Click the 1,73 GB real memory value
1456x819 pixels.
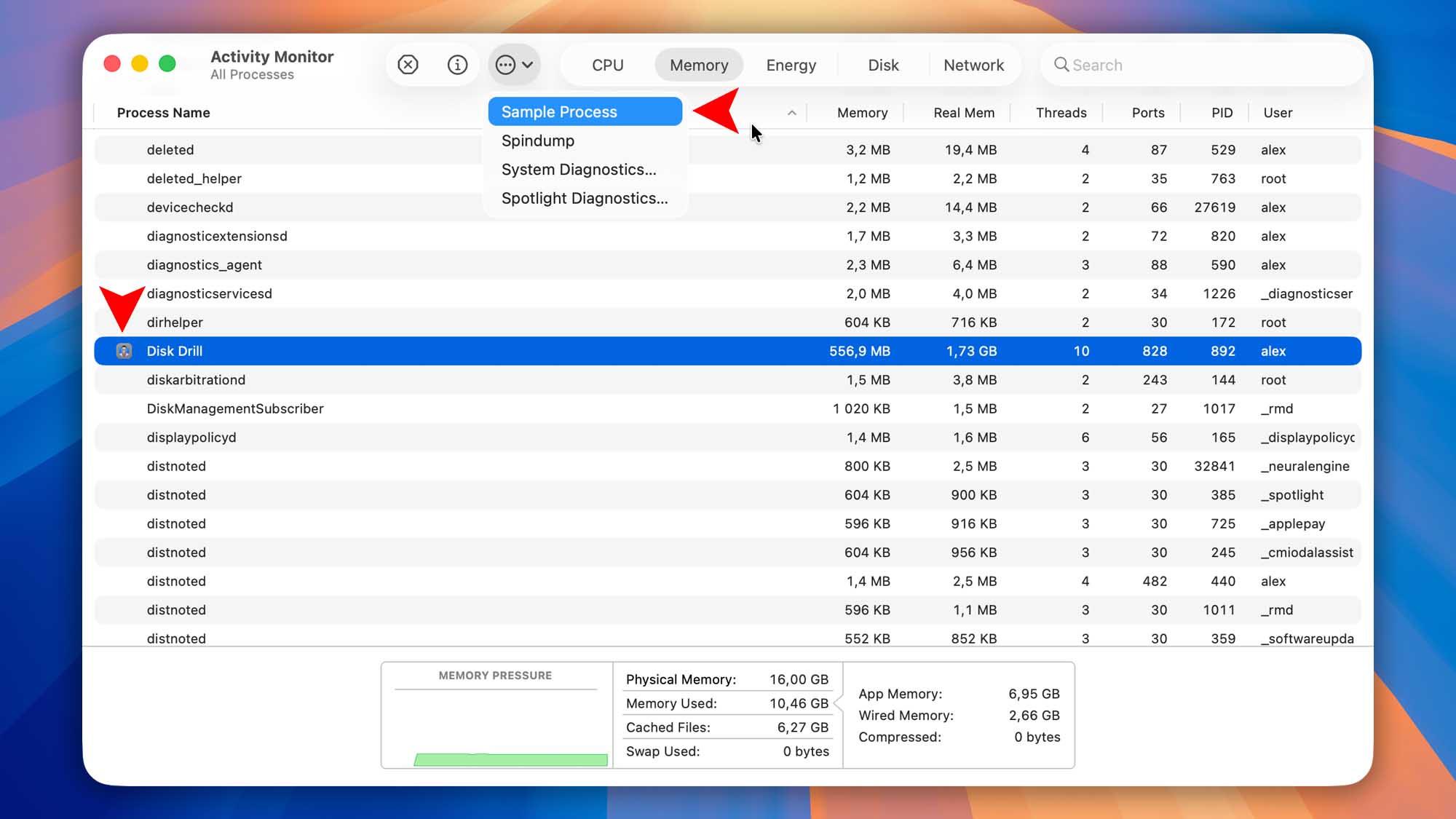971,351
